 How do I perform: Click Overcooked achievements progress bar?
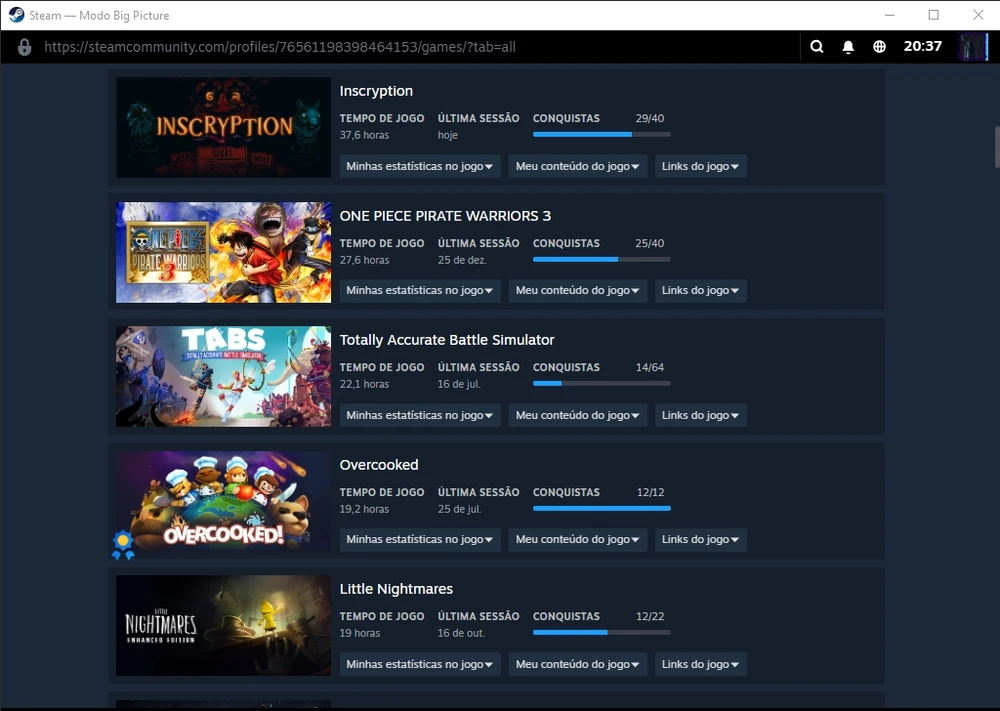(x=601, y=508)
